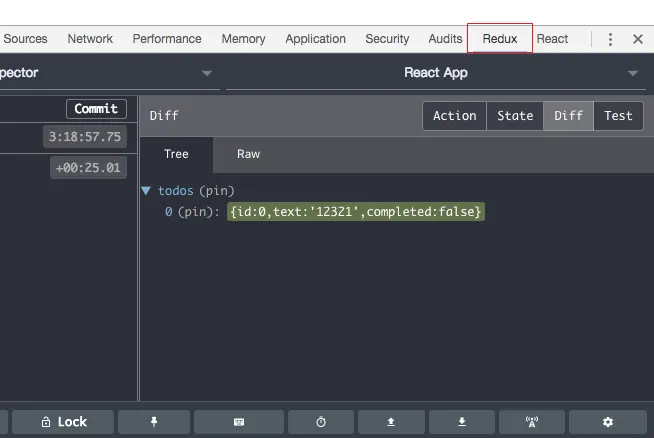Switch to the Sources tab
The height and width of the screenshot is (438, 654).
[25, 39]
